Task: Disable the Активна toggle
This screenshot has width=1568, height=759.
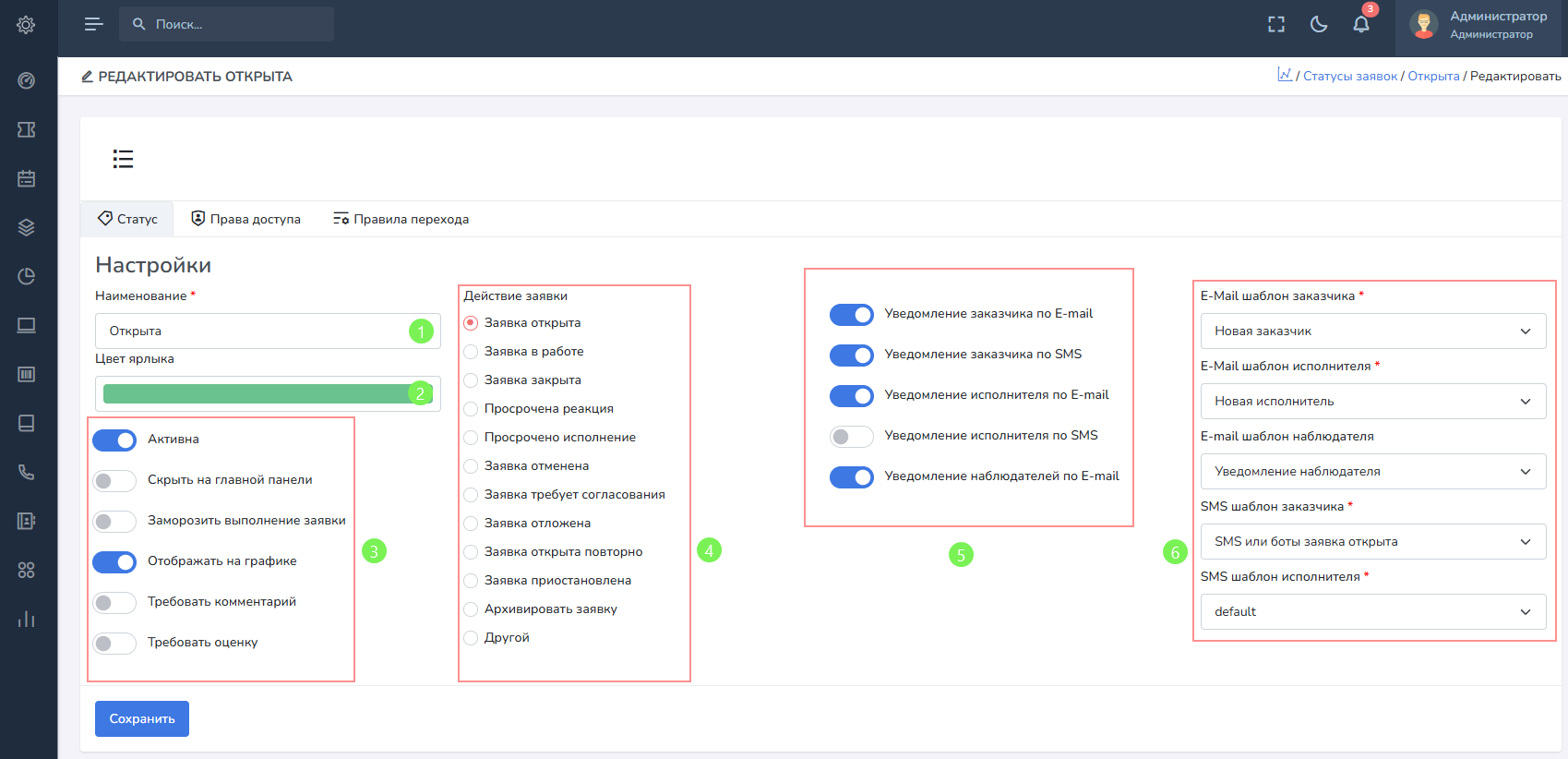Action: 114,440
